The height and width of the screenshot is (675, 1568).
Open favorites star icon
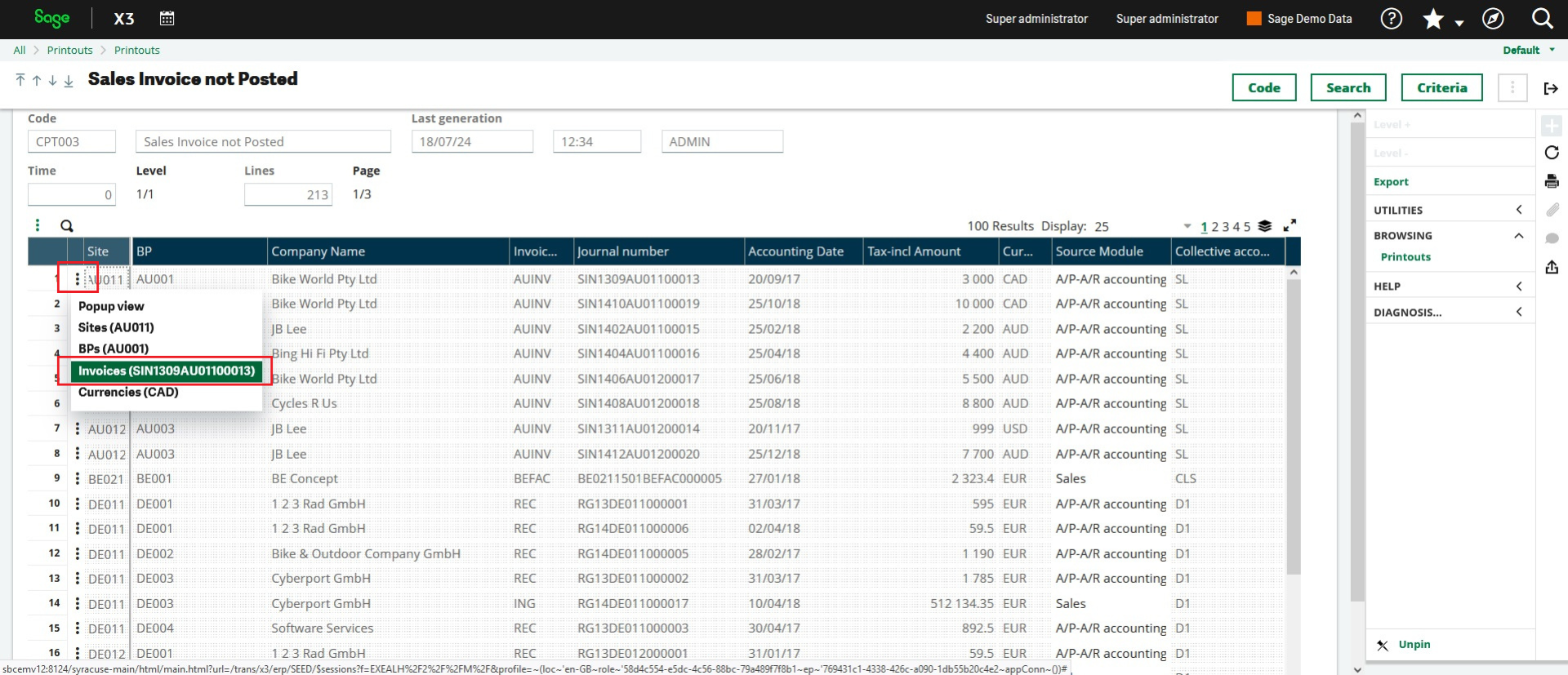point(1433,19)
